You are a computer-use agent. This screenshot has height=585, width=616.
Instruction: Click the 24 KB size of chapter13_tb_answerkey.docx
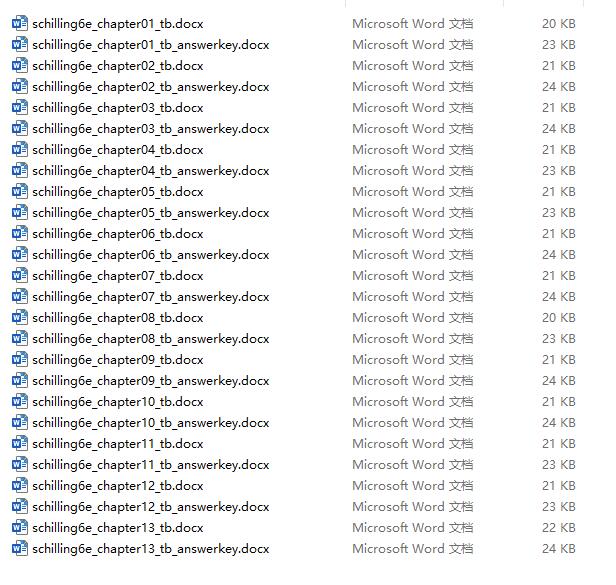click(x=559, y=548)
